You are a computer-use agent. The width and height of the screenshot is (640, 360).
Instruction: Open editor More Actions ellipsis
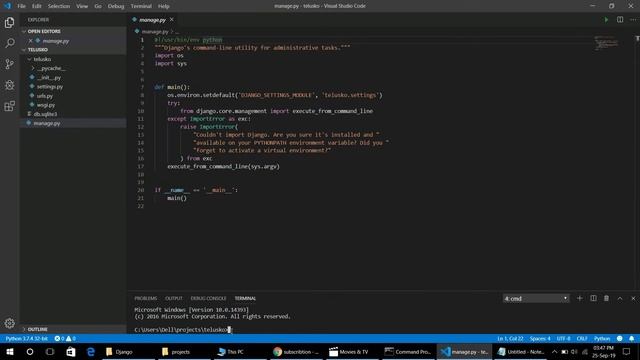tap(633, 20)
